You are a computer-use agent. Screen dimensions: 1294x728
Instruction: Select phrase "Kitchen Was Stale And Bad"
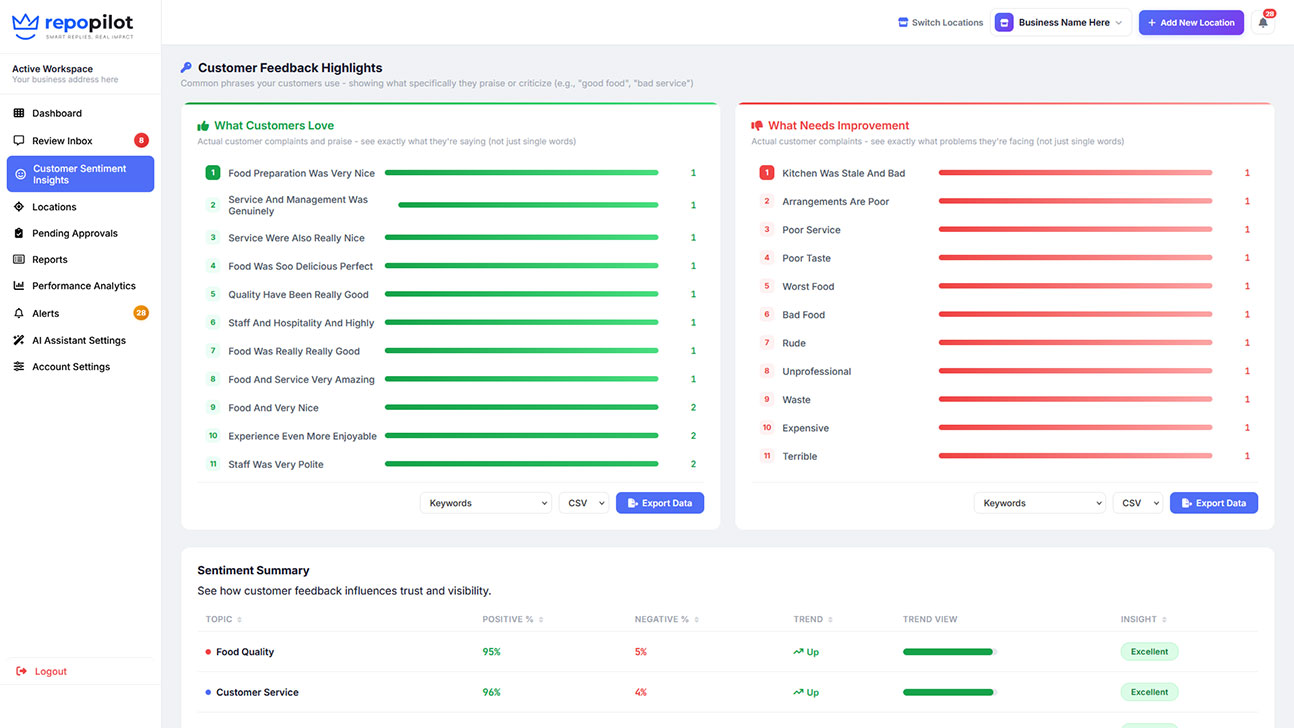pos(843,173)
